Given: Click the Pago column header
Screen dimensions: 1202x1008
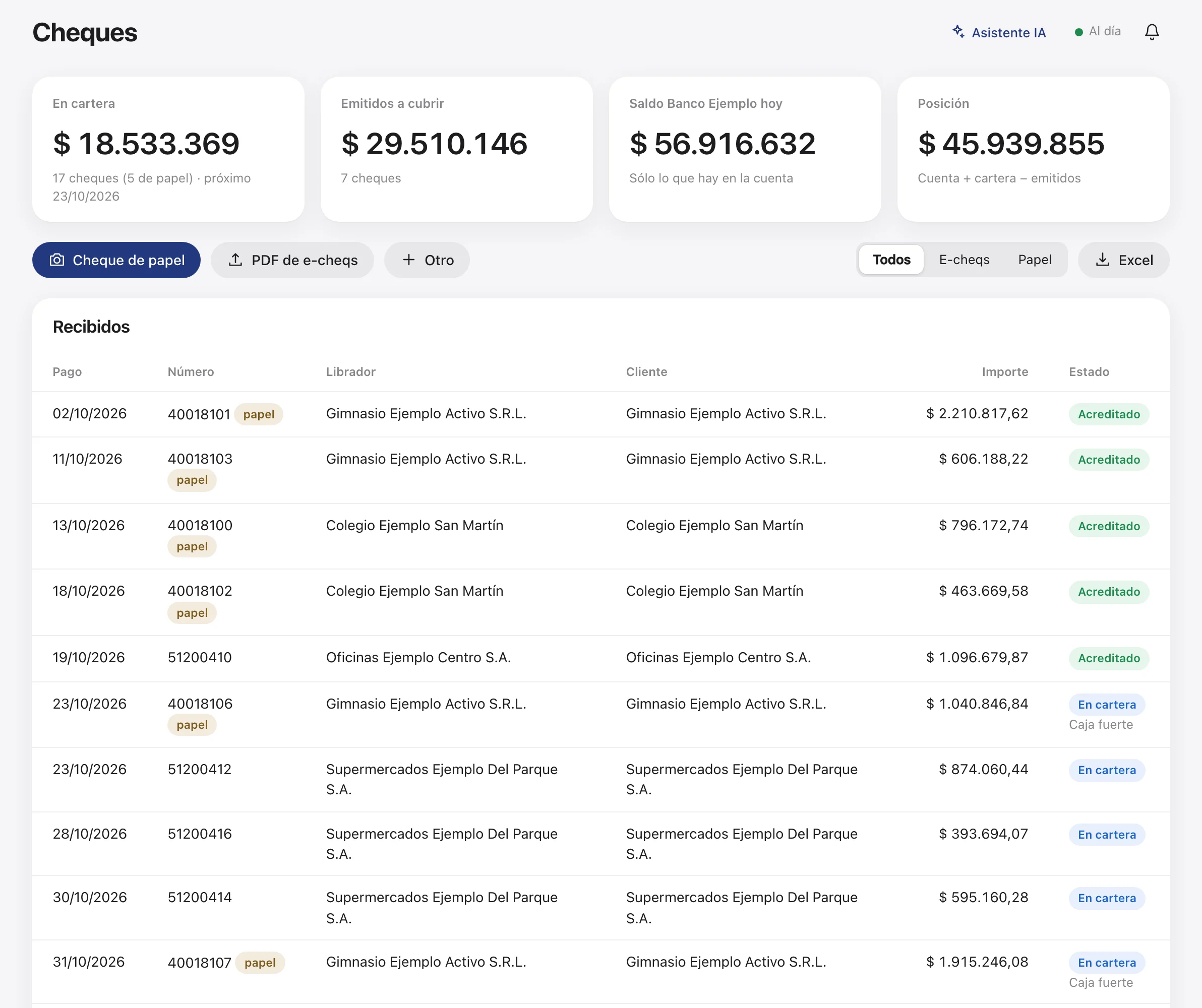Looking at the screenshot, I should [x=67, y=372].
